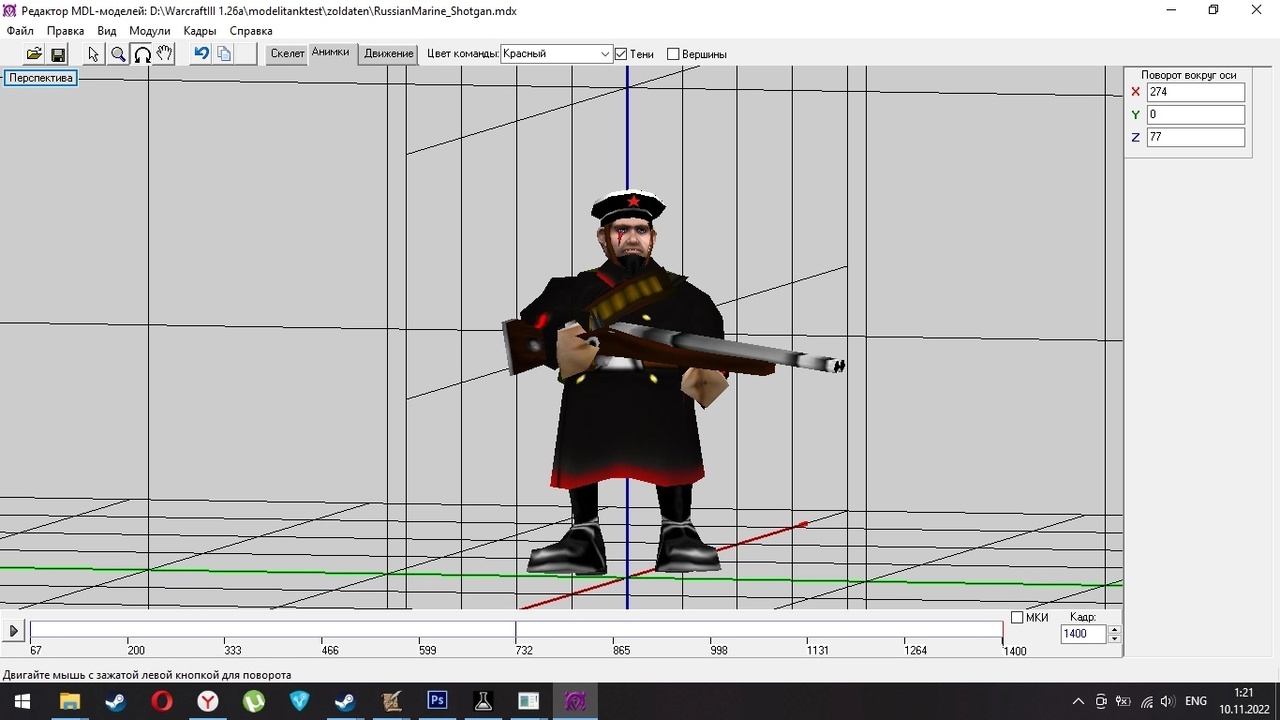
Task: Open network Wi-Fi tray icon
Action: click(x=1146, y=701)
